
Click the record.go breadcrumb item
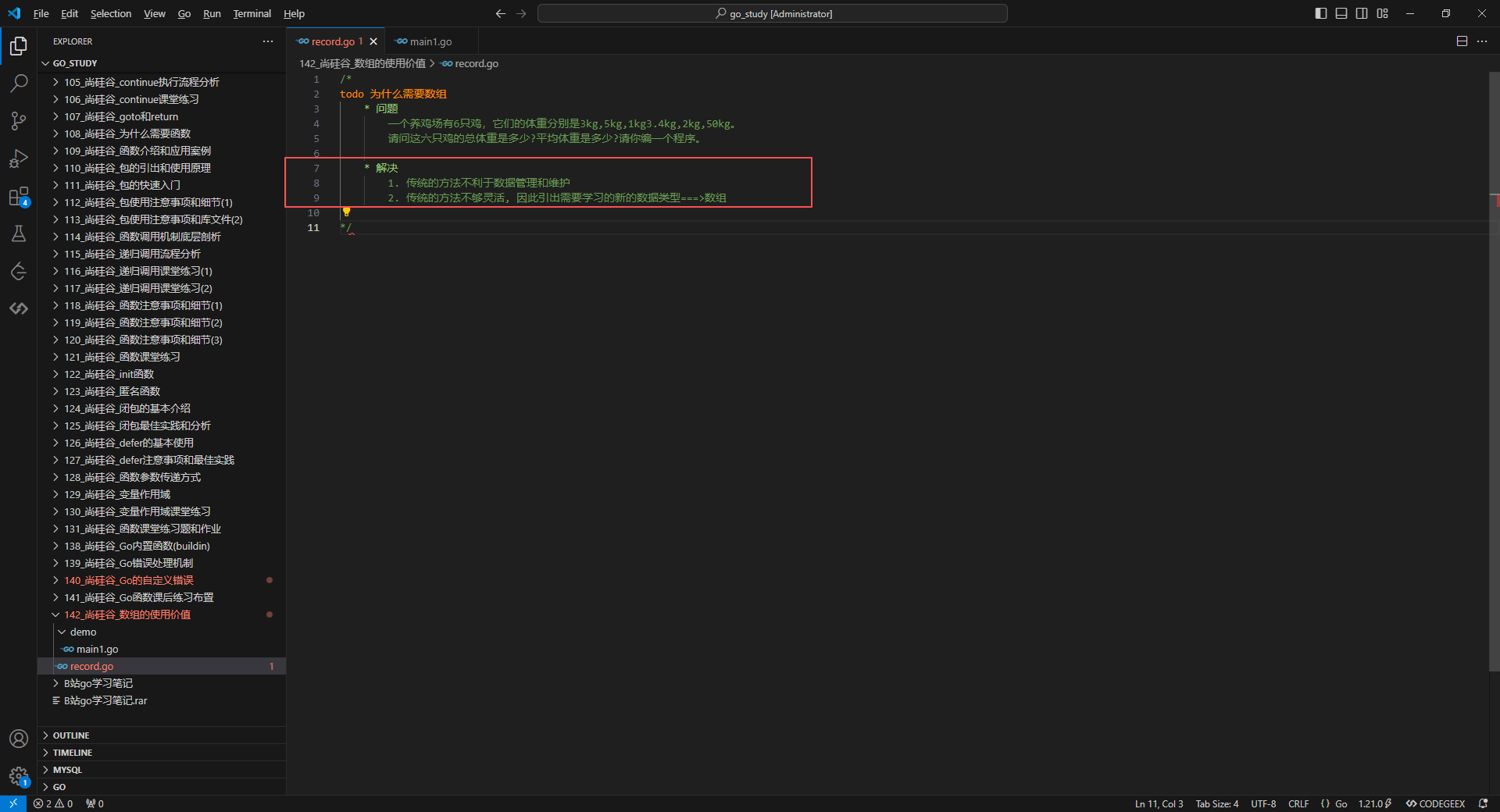[x=470, y=63]
